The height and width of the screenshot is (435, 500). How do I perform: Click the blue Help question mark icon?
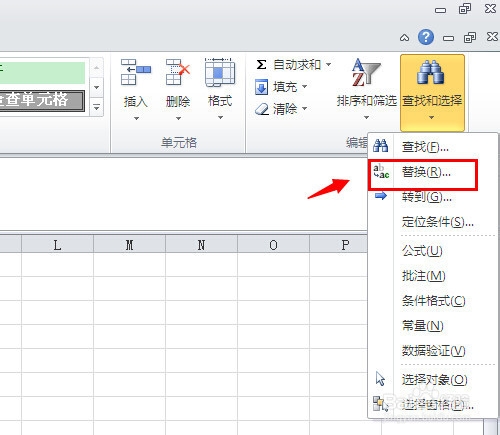[426, 37]
